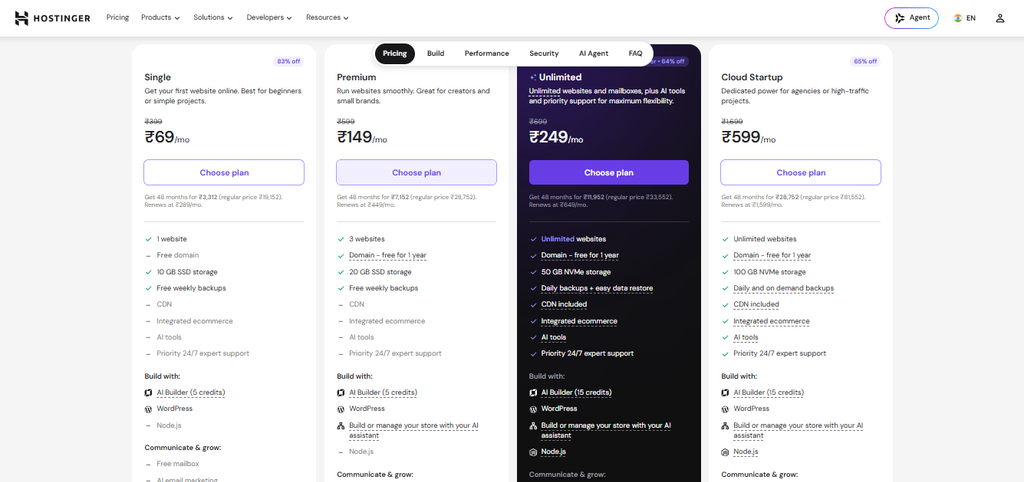Select the Pricing pill tab

coord(394,54)
